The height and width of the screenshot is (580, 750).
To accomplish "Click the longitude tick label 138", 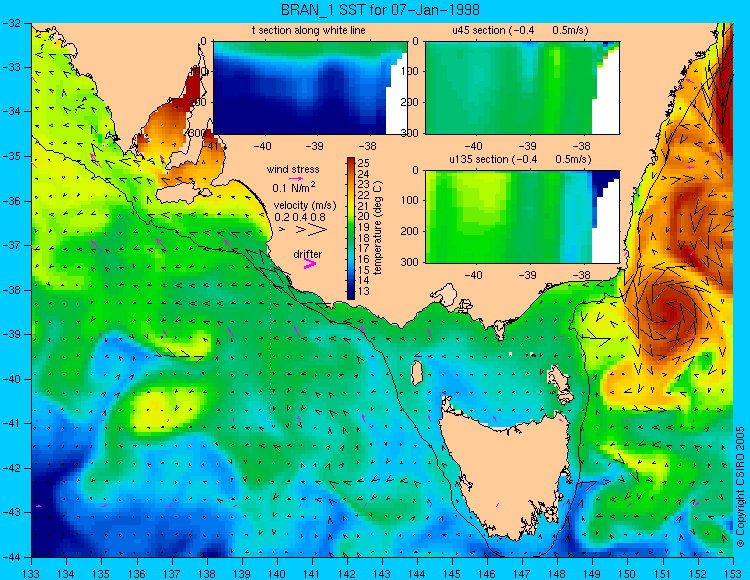I will 207,573.
